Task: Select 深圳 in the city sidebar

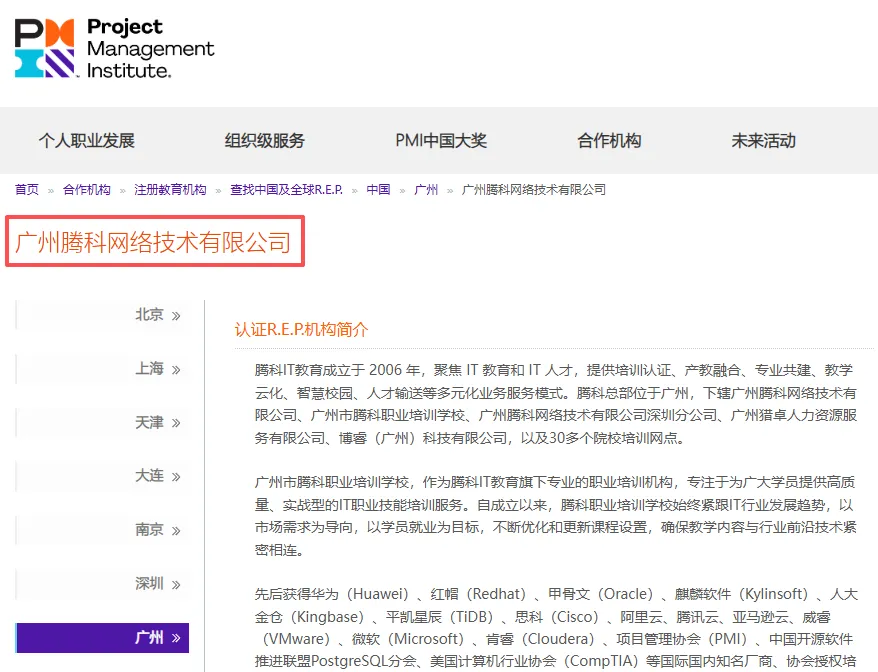Action: pyautogui.click(x=102, y=584)
